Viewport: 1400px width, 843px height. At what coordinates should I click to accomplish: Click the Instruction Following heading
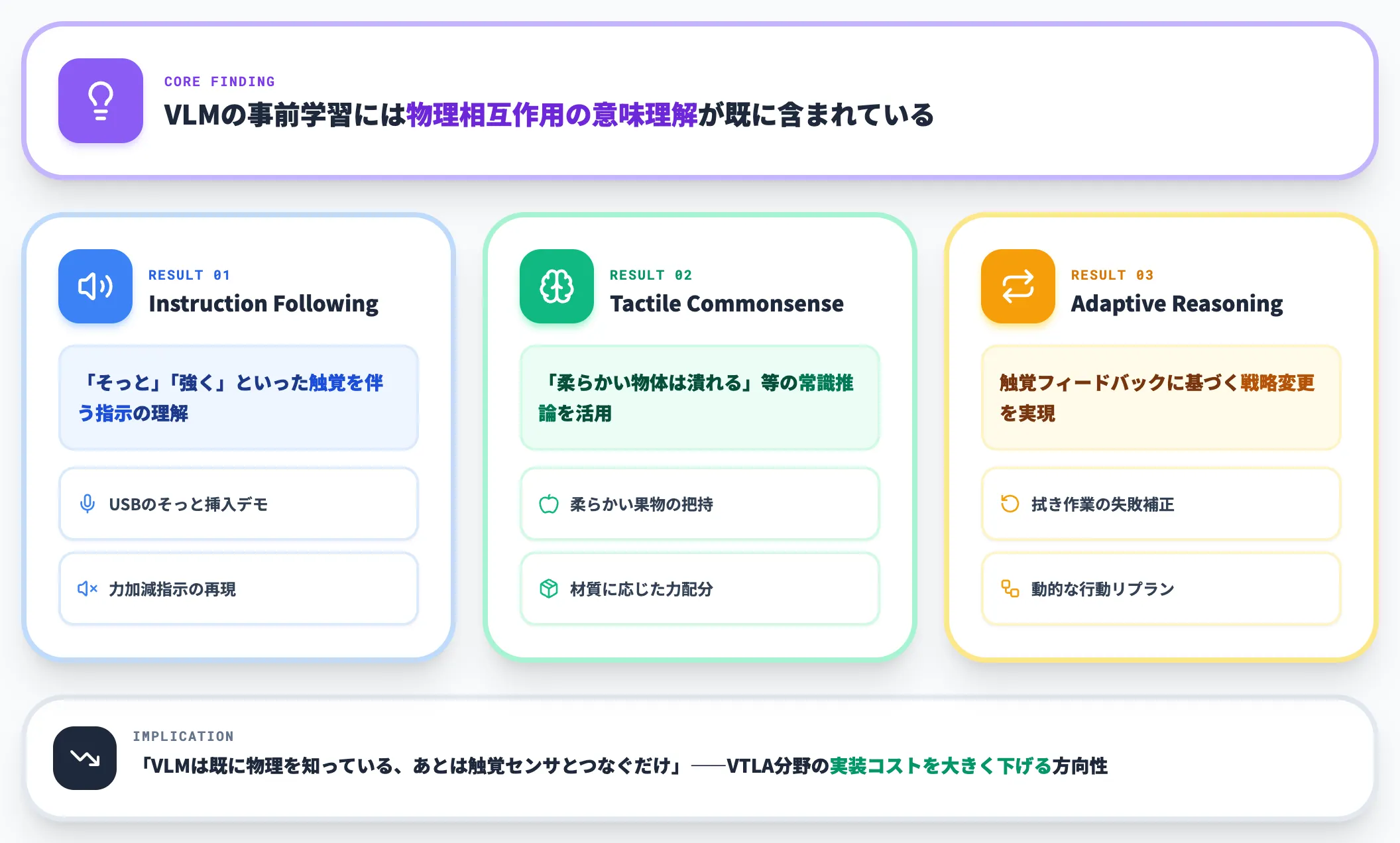point(263,304)
